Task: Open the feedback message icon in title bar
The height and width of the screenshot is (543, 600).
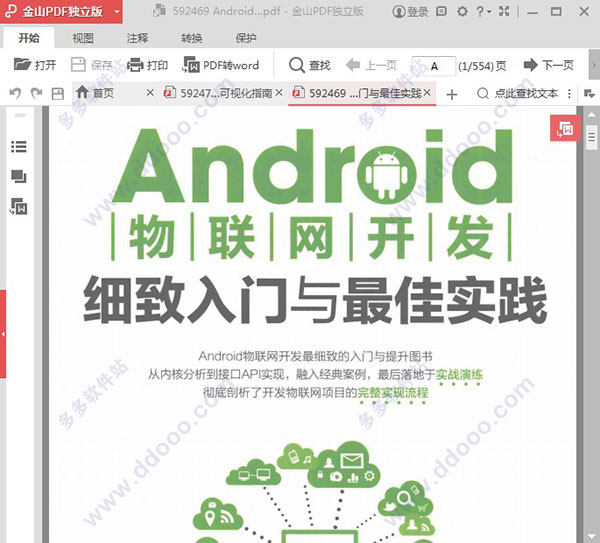Action: click(x=441, y=11)
